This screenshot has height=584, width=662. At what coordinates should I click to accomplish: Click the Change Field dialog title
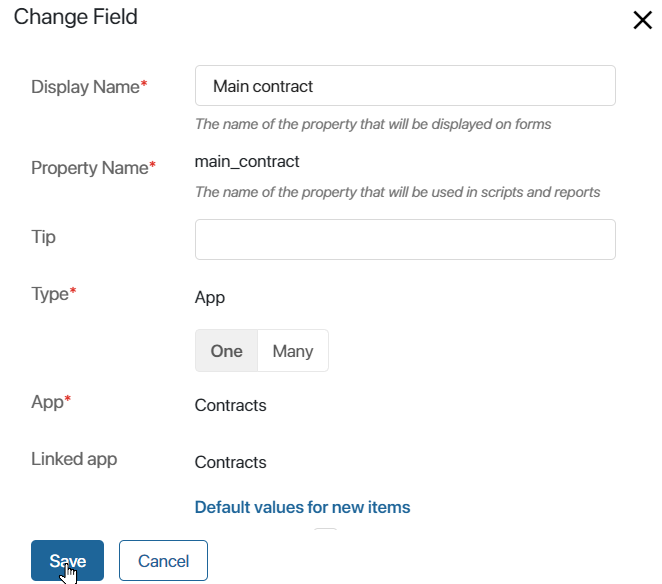76,17
